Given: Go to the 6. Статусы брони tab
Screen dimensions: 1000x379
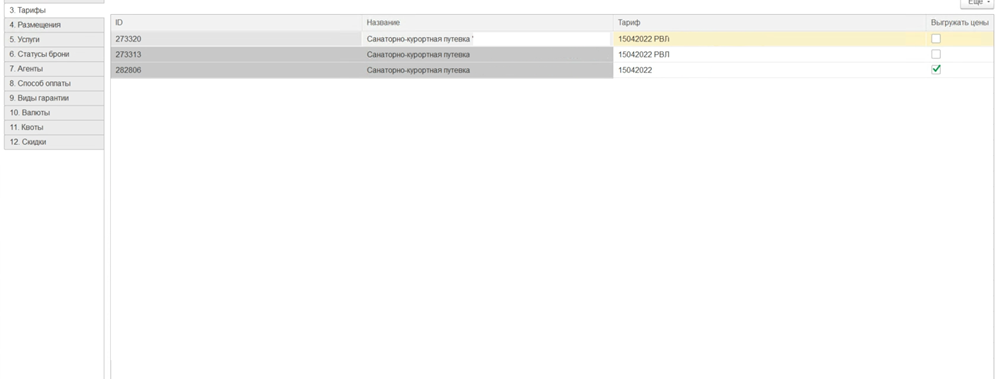Looking at the screenshot, I should coord(54,54).
